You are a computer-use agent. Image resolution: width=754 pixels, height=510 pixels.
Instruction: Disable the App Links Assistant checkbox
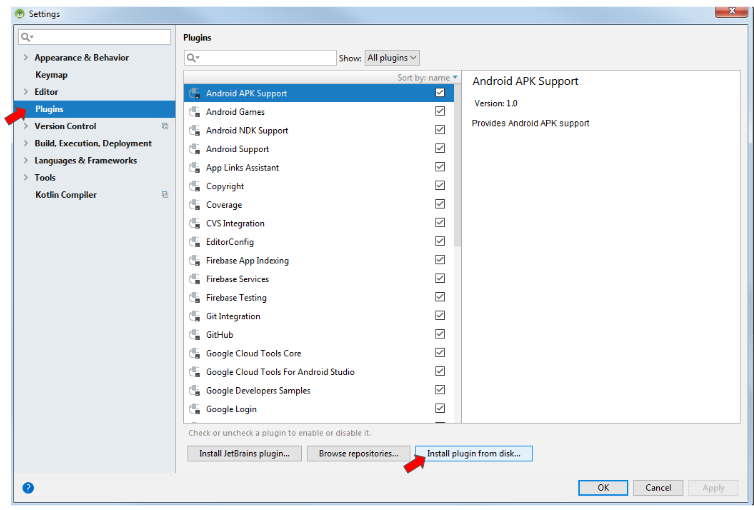click(x=440, y=167)
